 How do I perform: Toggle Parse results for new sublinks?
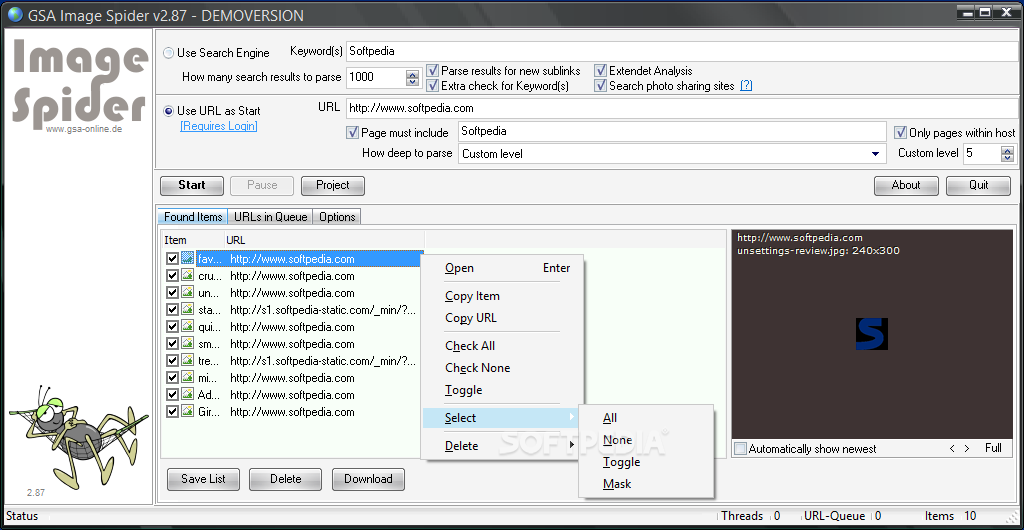[432, 70]
